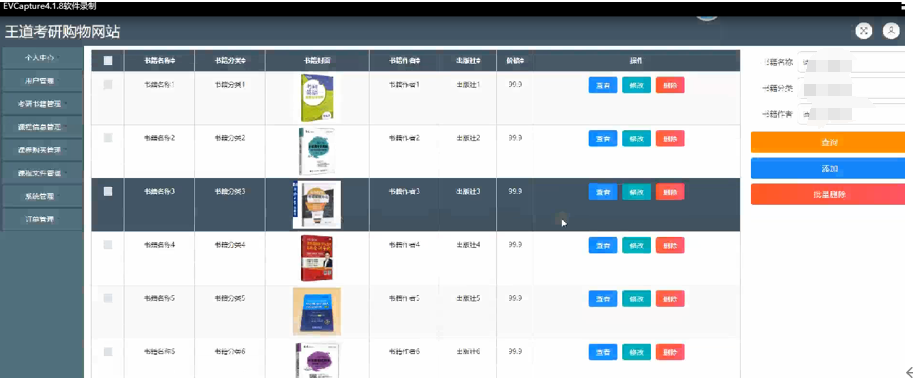
Task: Check the box for 书籍名称2 row
Action: coord(108,138)
